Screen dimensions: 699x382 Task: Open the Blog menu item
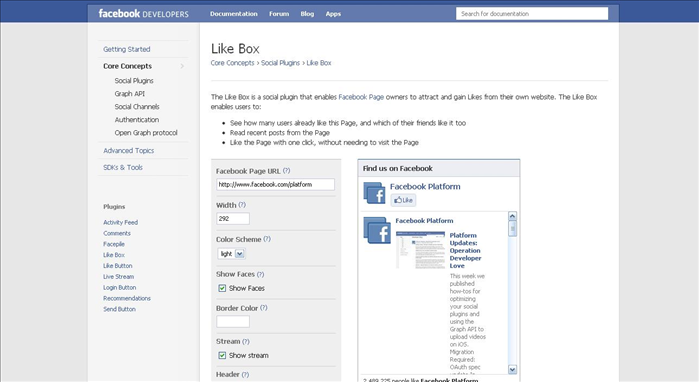[307, 14]
